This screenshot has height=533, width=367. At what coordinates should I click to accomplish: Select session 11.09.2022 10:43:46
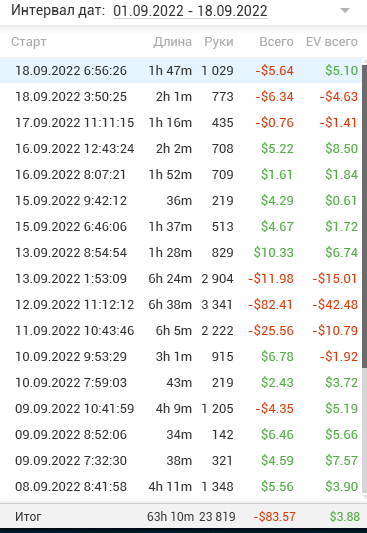pyautogui.click(x=181, y=330)
